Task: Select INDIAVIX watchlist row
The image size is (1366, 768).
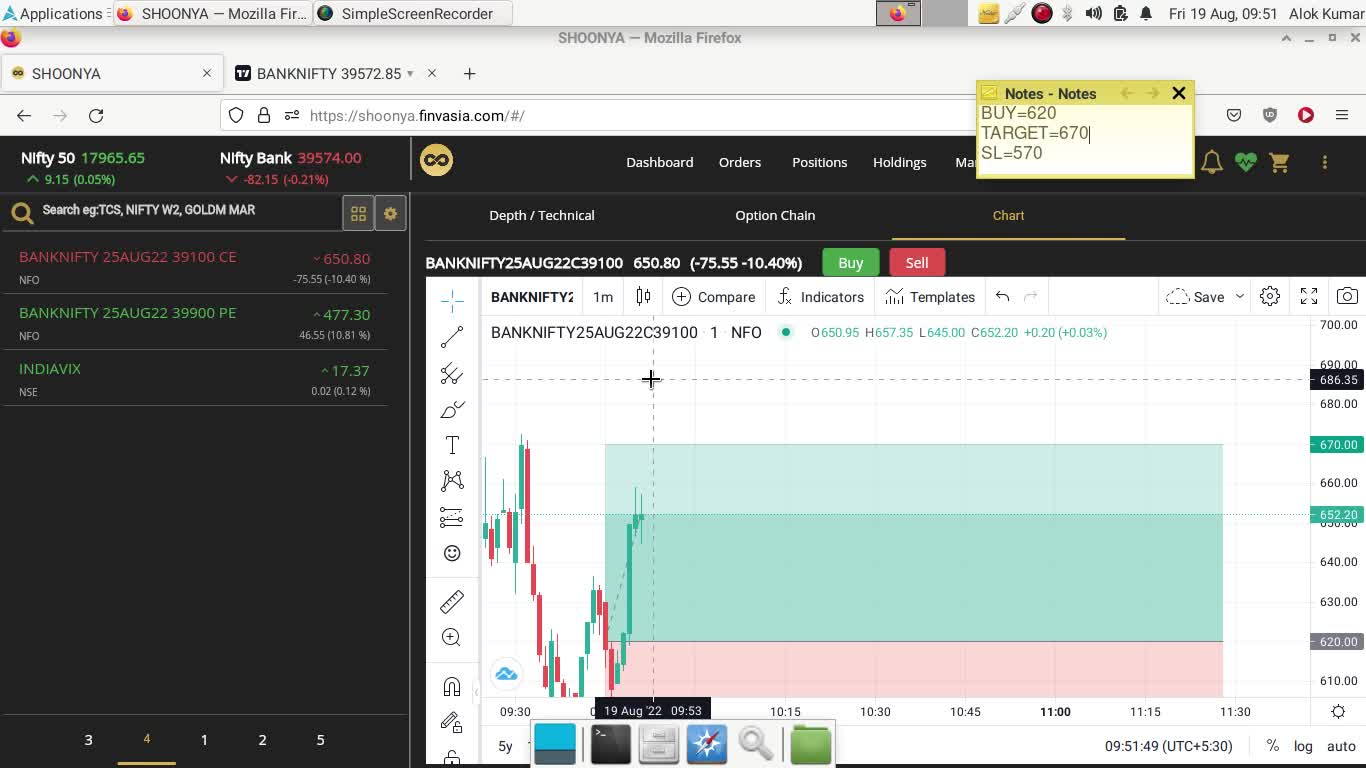Action: pyautogui.click(x=195, y=379)
